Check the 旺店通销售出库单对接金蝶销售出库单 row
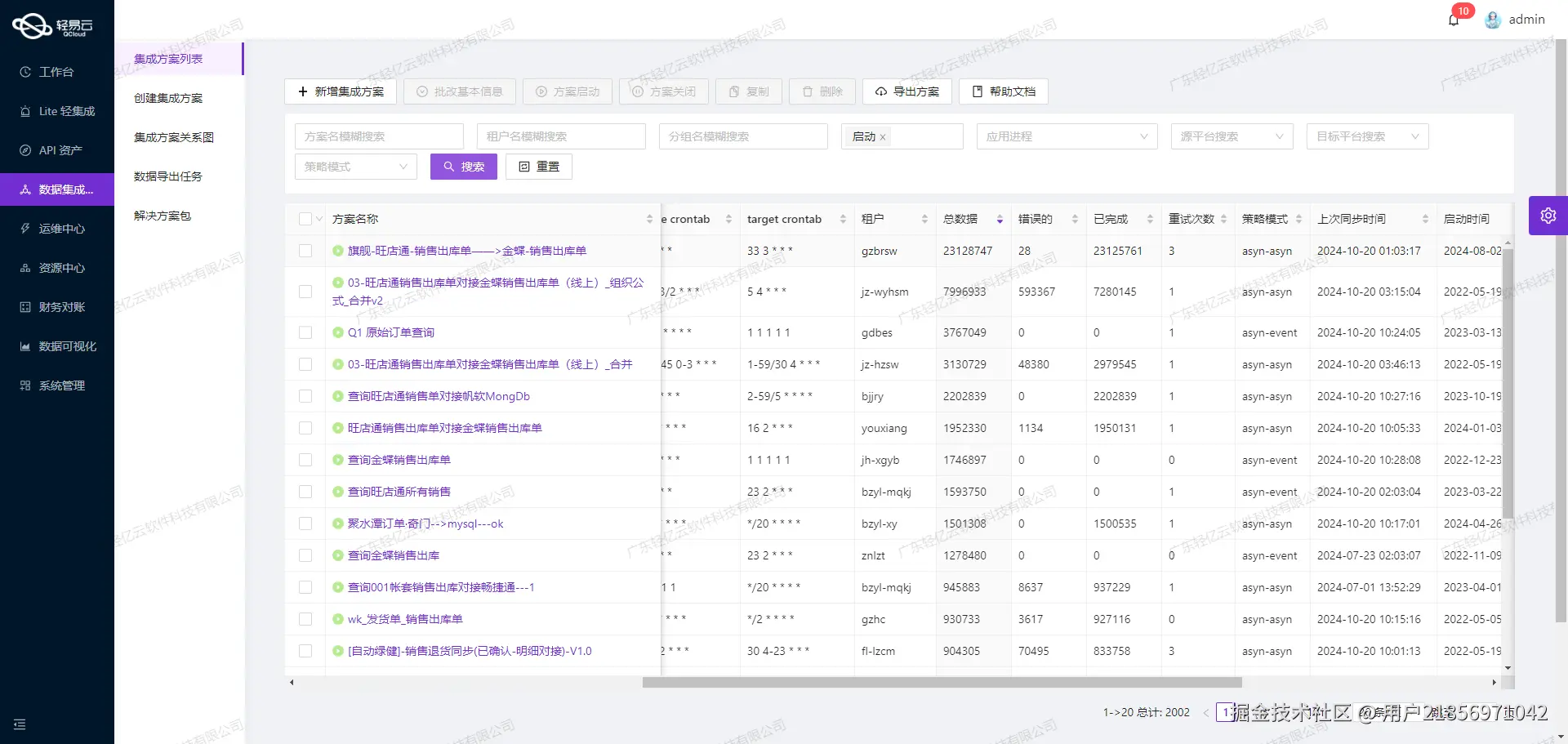Viewport: 1568px width, 744px height. tap(305, 428)
